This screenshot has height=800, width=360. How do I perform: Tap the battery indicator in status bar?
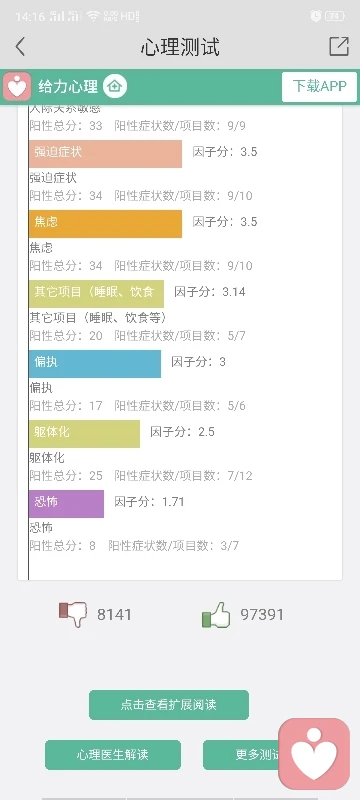pos(335,16)
